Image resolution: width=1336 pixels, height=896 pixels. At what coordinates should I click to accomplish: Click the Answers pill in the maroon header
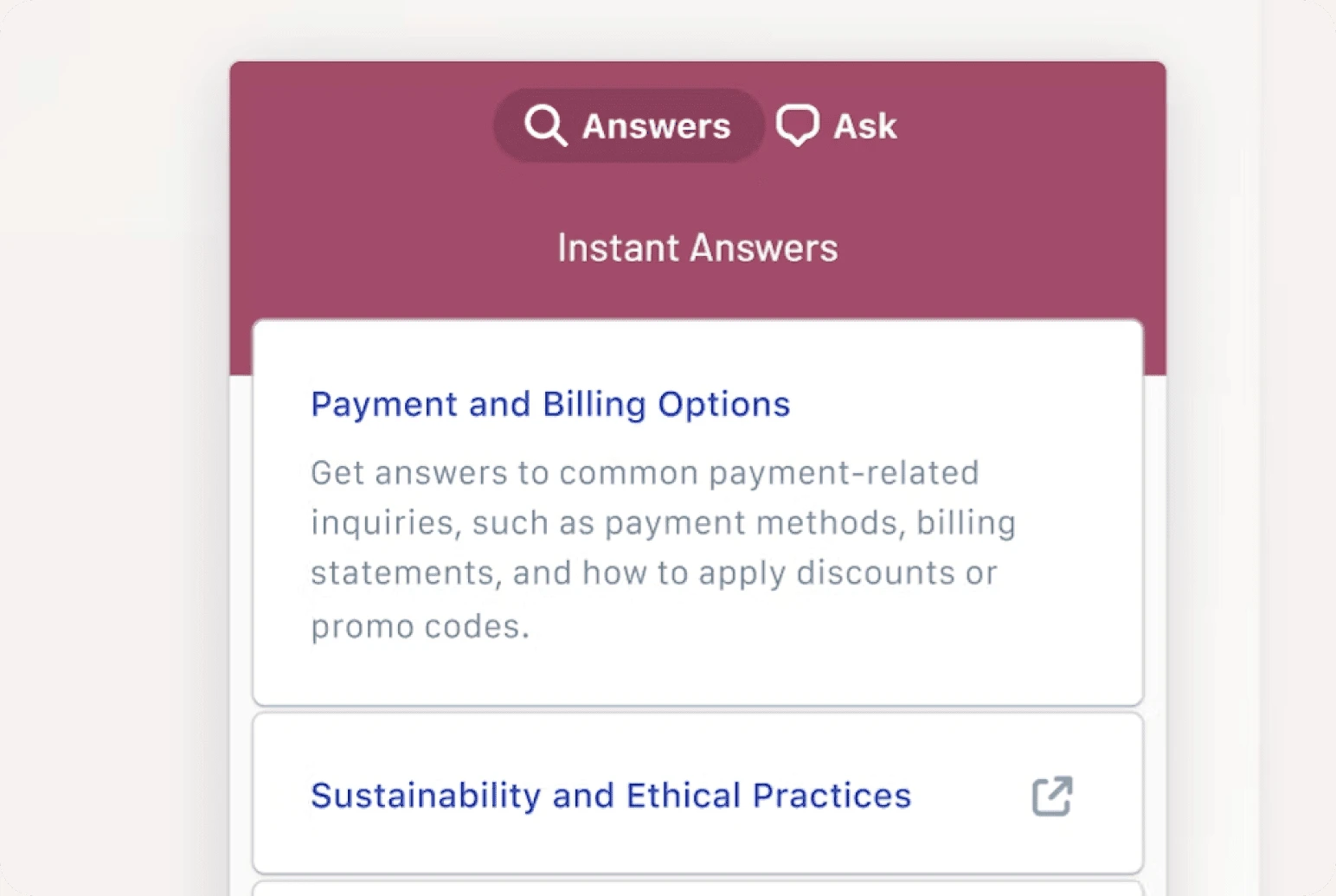pyautogui.click(x=628, y=125)
